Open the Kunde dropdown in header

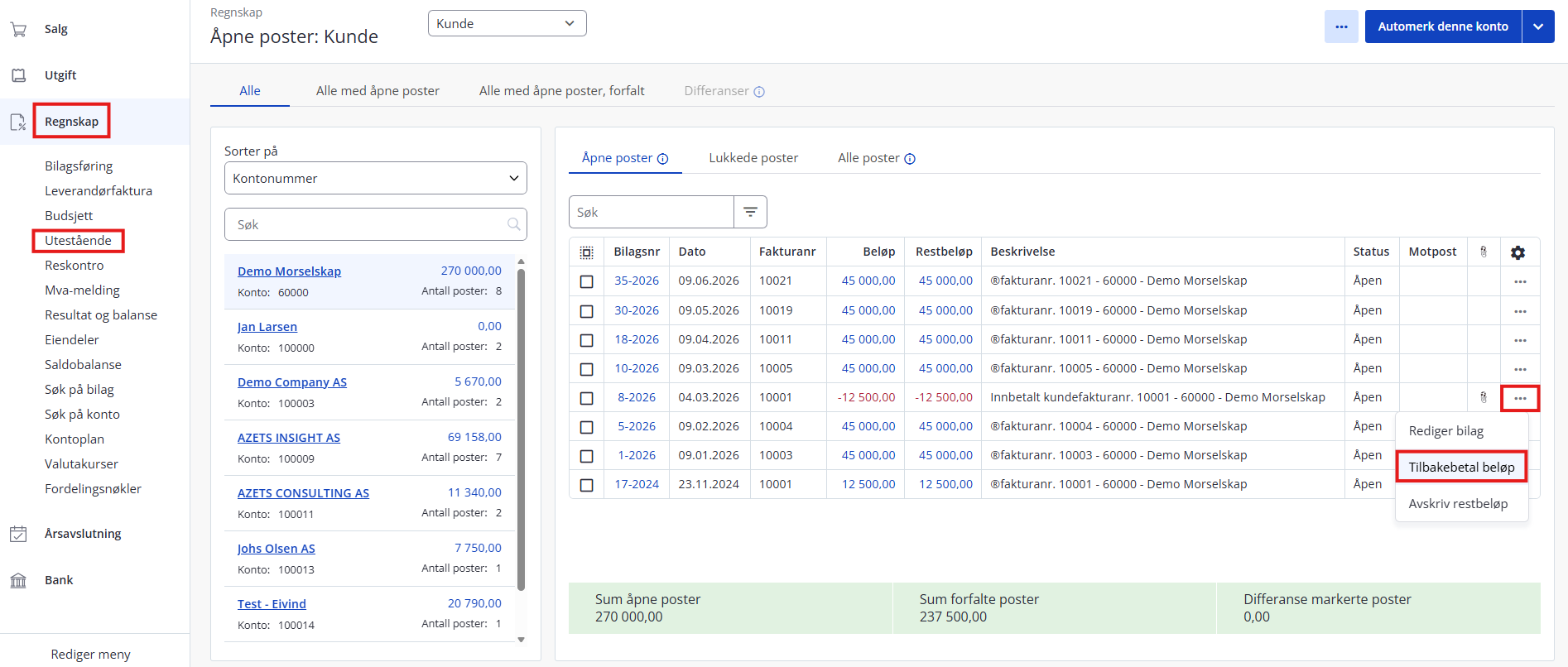507,23
